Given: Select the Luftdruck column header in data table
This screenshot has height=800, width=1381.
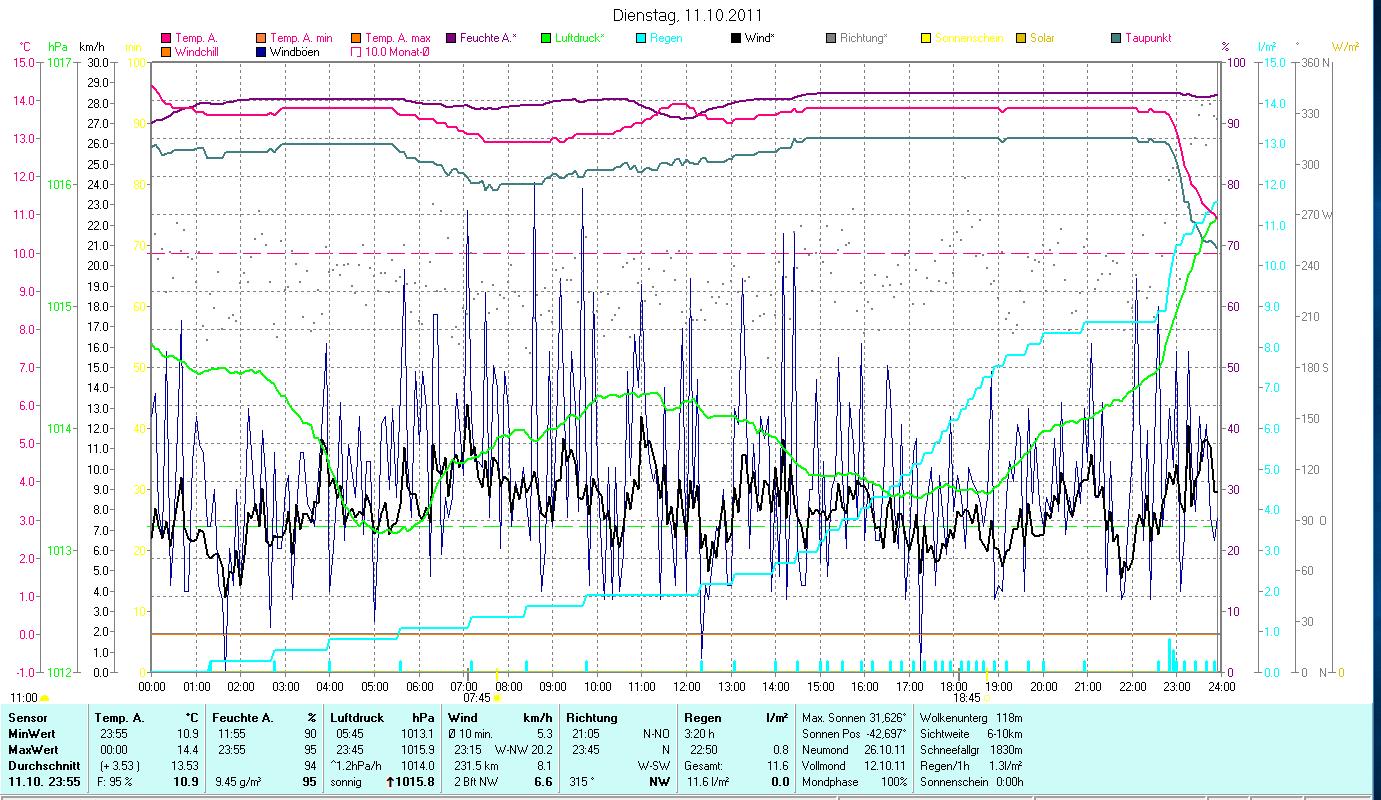Looking at the screenshot, I should [x=357, y=718].
